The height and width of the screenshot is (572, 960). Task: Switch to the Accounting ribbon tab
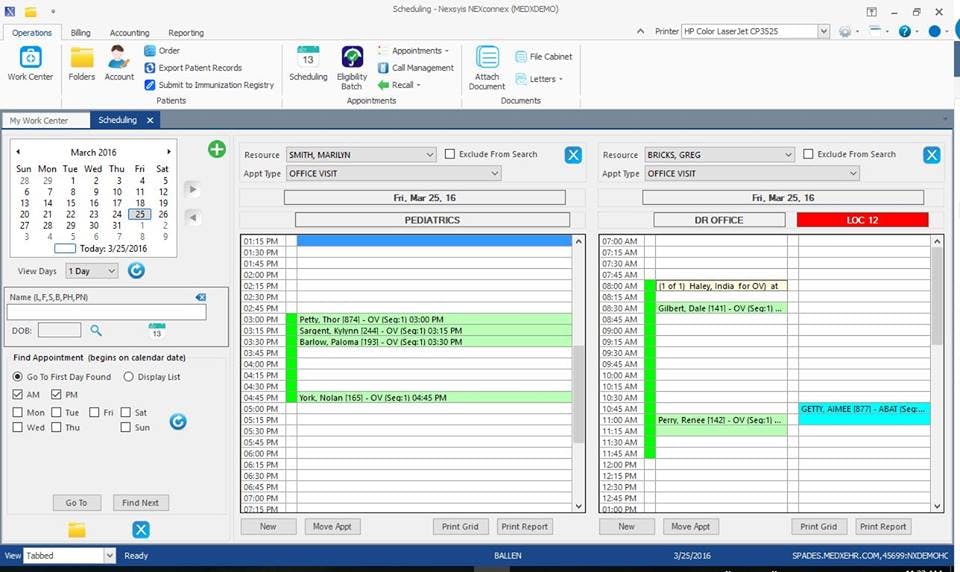(129, 32)
